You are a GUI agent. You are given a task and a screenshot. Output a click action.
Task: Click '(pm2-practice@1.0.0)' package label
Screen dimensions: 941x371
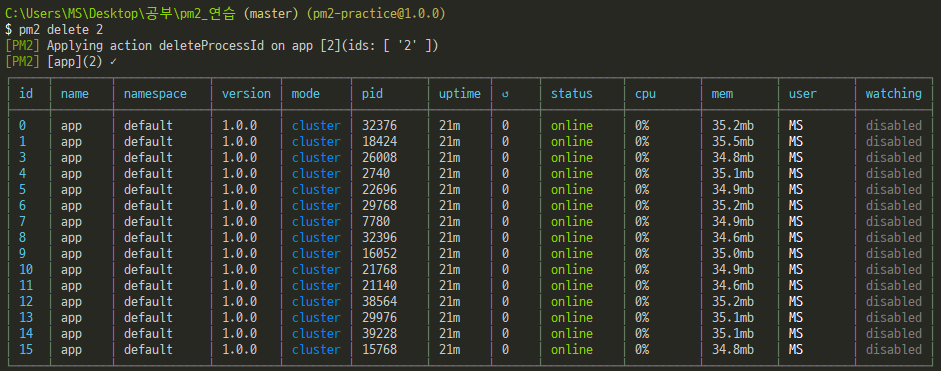pos(376,13)
